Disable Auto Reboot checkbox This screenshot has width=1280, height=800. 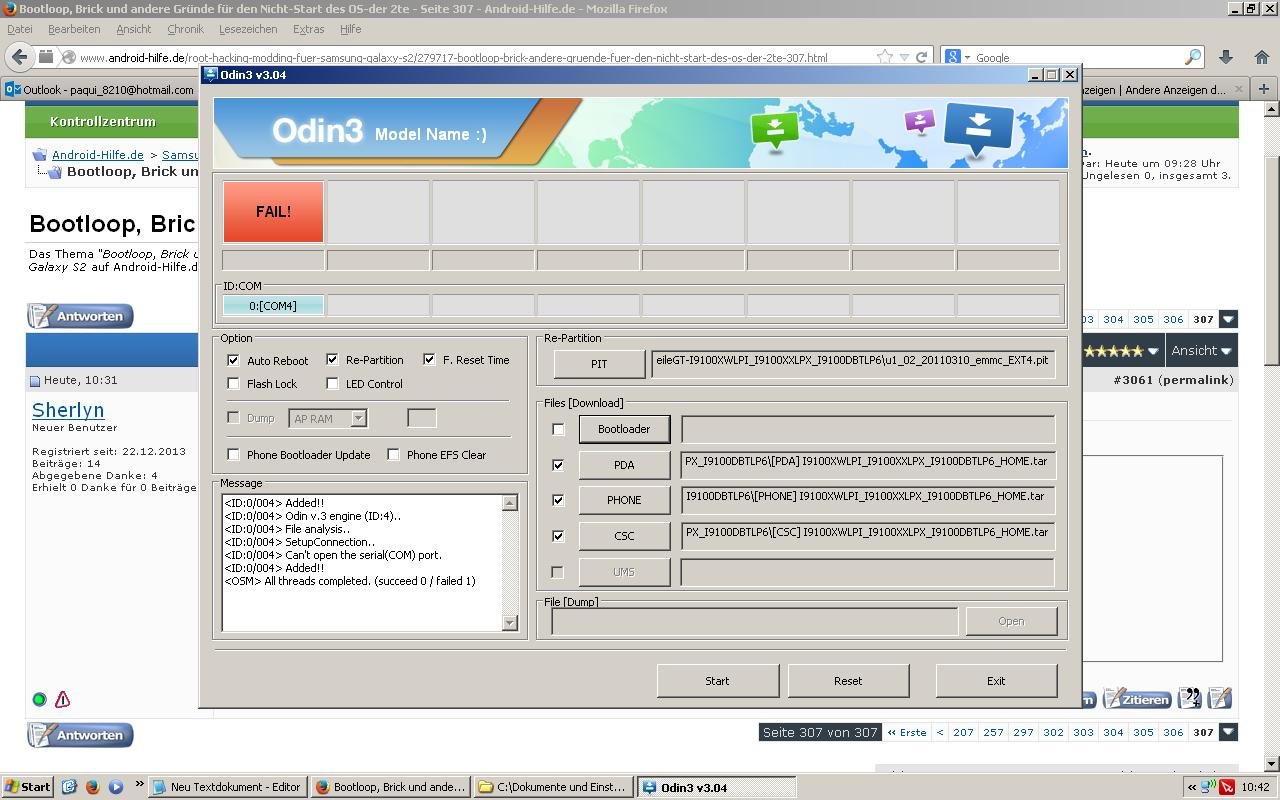click(233, 360)
